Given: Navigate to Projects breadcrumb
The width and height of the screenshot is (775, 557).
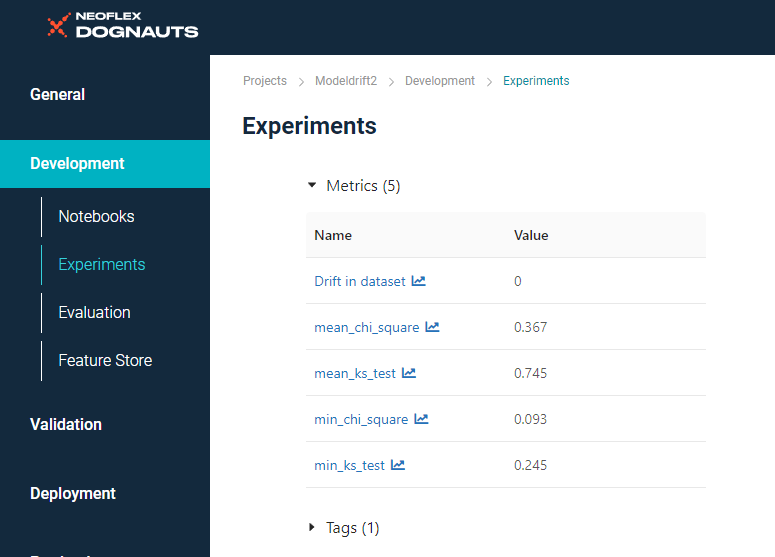Looking at the screenshot, I should 265,81.
